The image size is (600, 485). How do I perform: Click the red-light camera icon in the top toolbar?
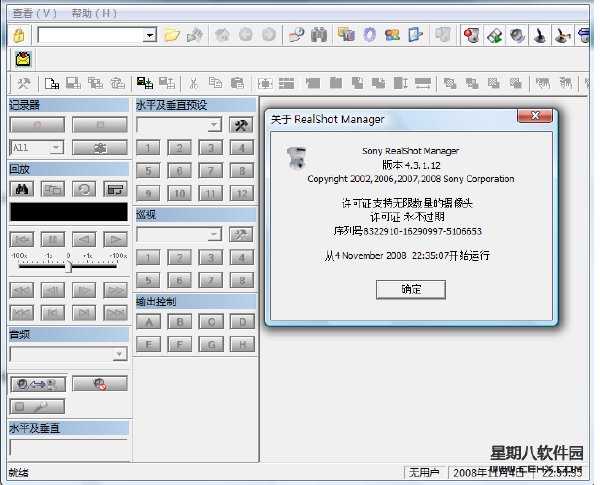point(471,36)
